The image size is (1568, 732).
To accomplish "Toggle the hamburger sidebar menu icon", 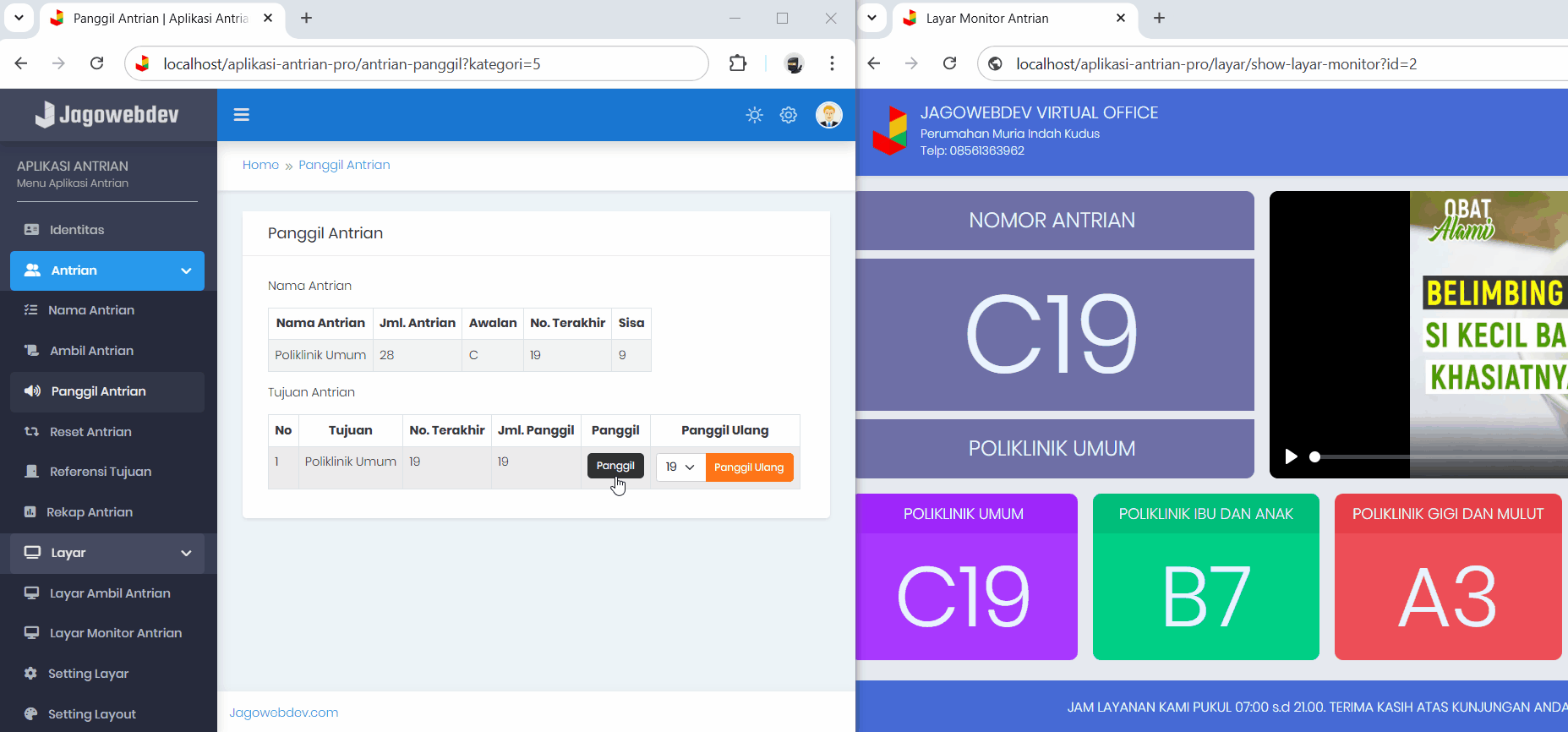I will (x=241, y=115).
